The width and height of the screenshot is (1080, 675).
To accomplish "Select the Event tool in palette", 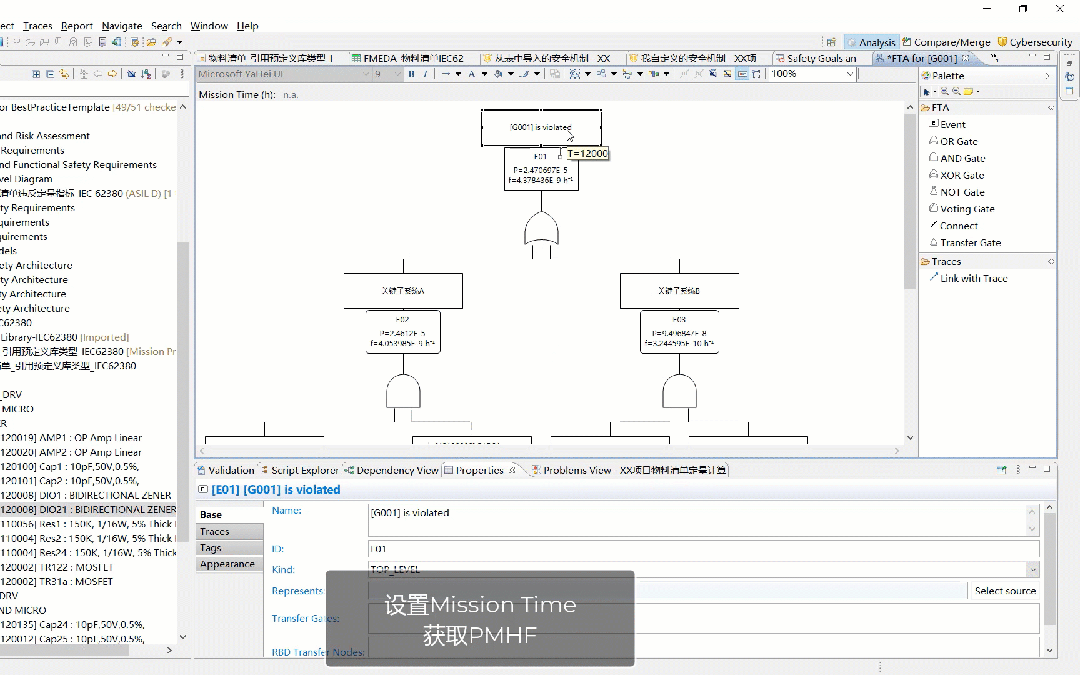I will point(948,125).
